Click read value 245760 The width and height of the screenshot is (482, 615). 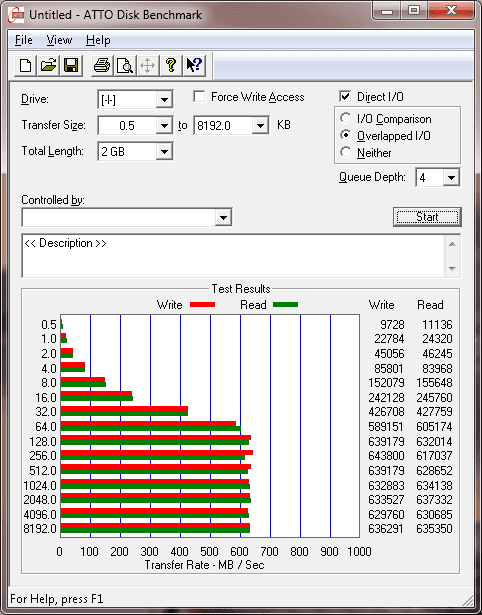(x=435, y=397)
